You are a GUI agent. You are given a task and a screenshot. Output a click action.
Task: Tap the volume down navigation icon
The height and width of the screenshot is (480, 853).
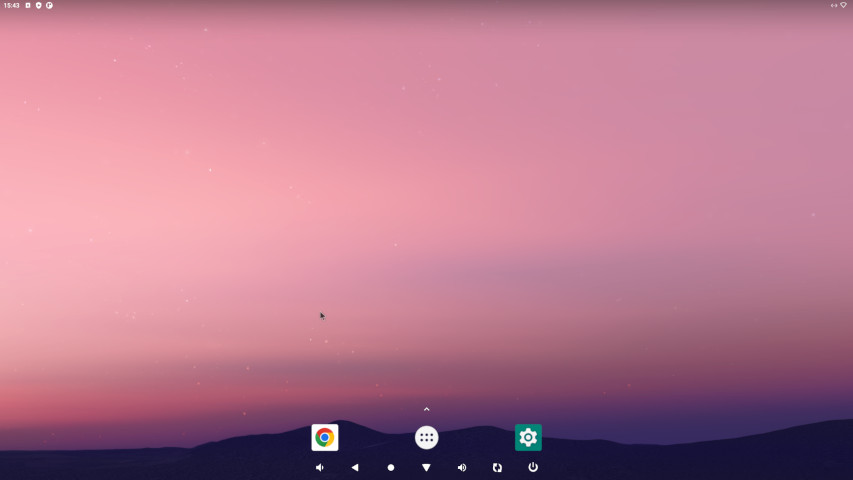pyautogui.click(x=320, y=467)
